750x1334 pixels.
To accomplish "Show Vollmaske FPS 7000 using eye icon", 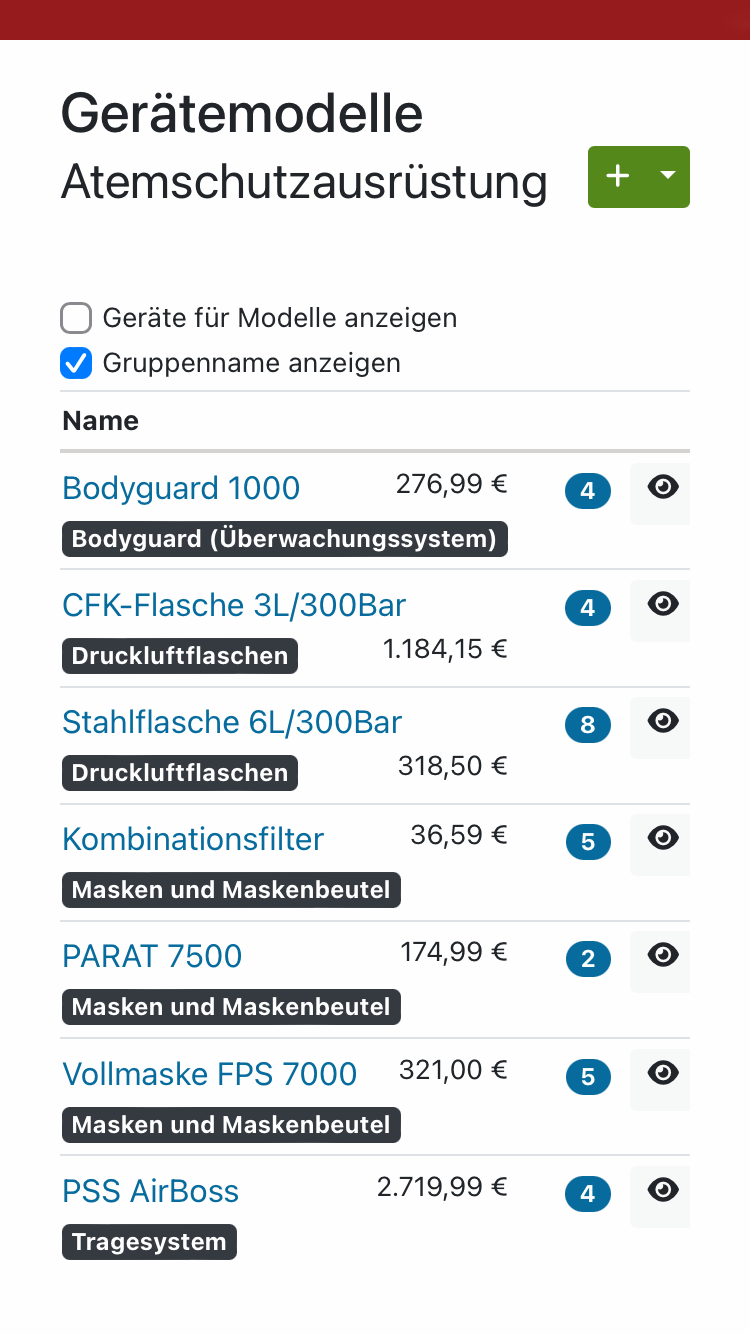I will coord(661,1075).
